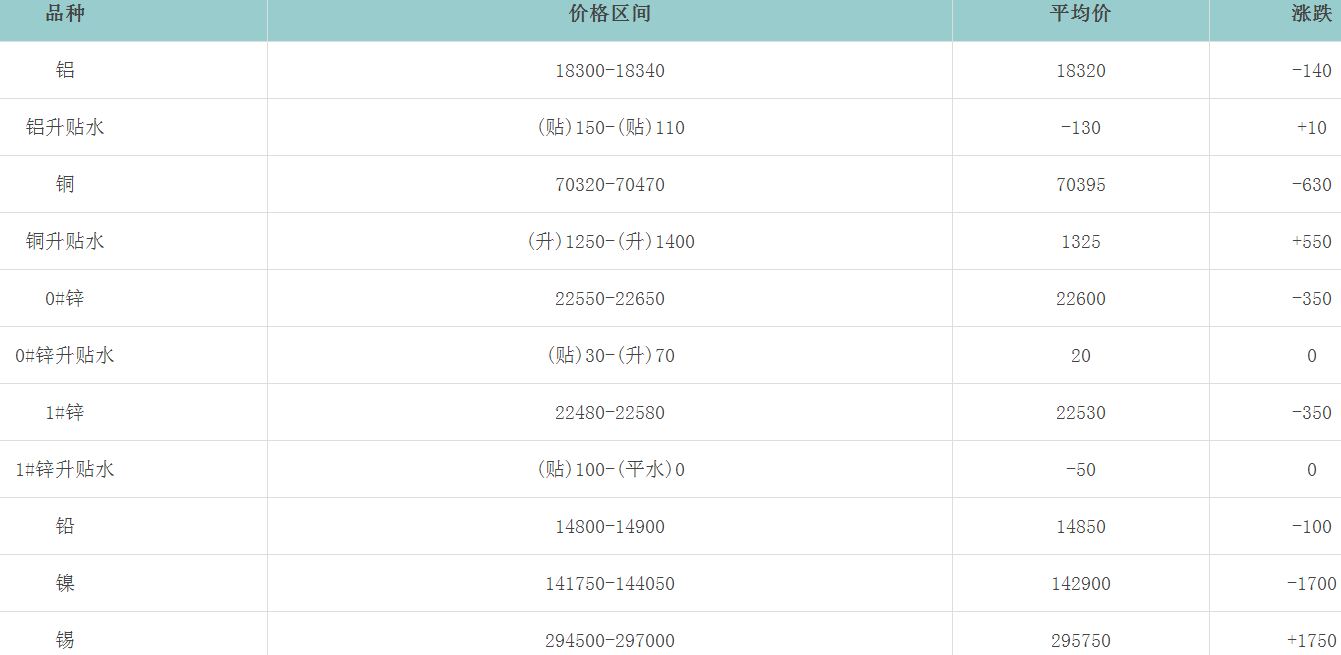Click the nickel price range 141750-144050

click(x=610, y=584)
